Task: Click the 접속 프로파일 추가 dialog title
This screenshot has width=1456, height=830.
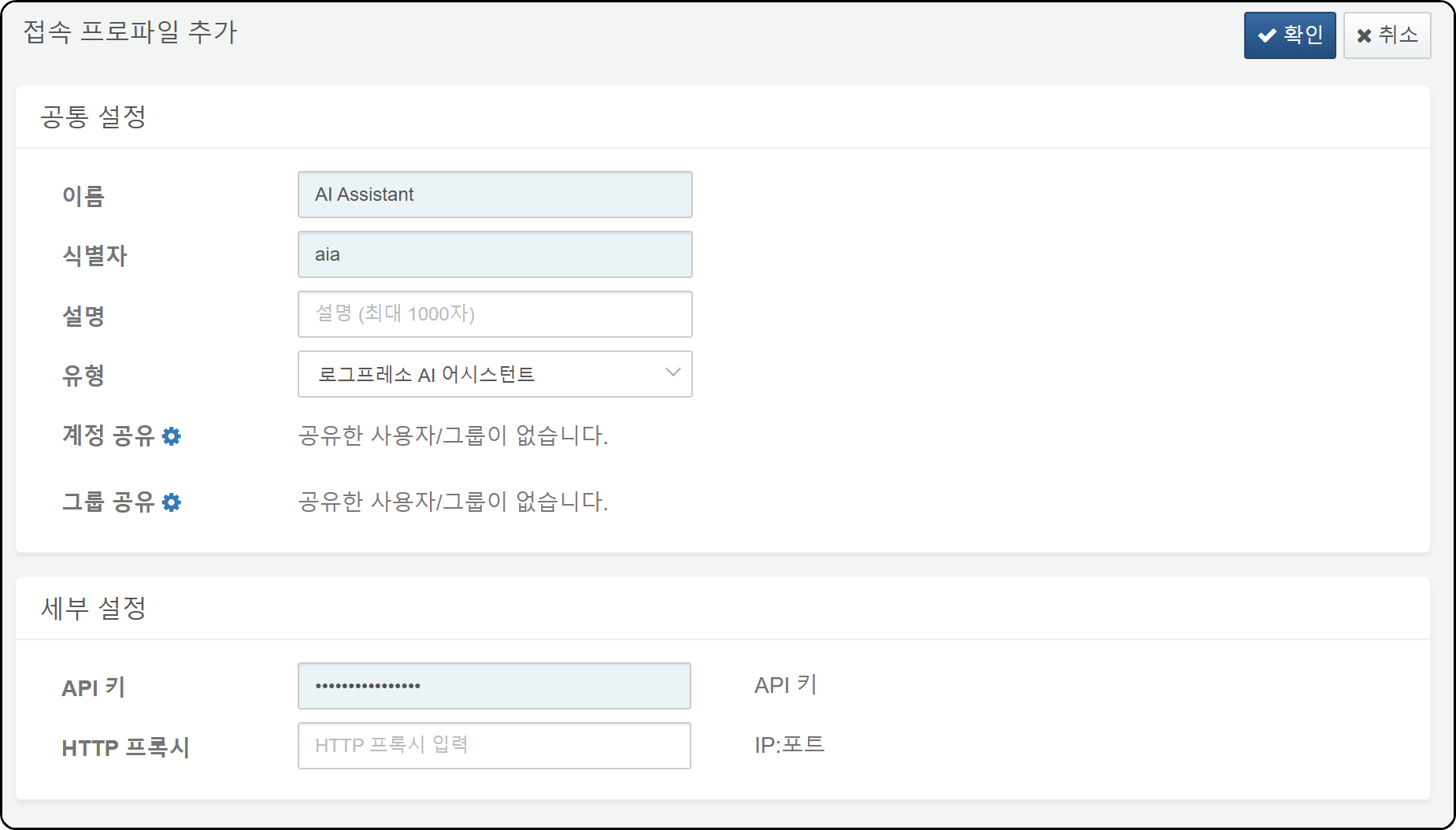Action: tap(130, 32)
